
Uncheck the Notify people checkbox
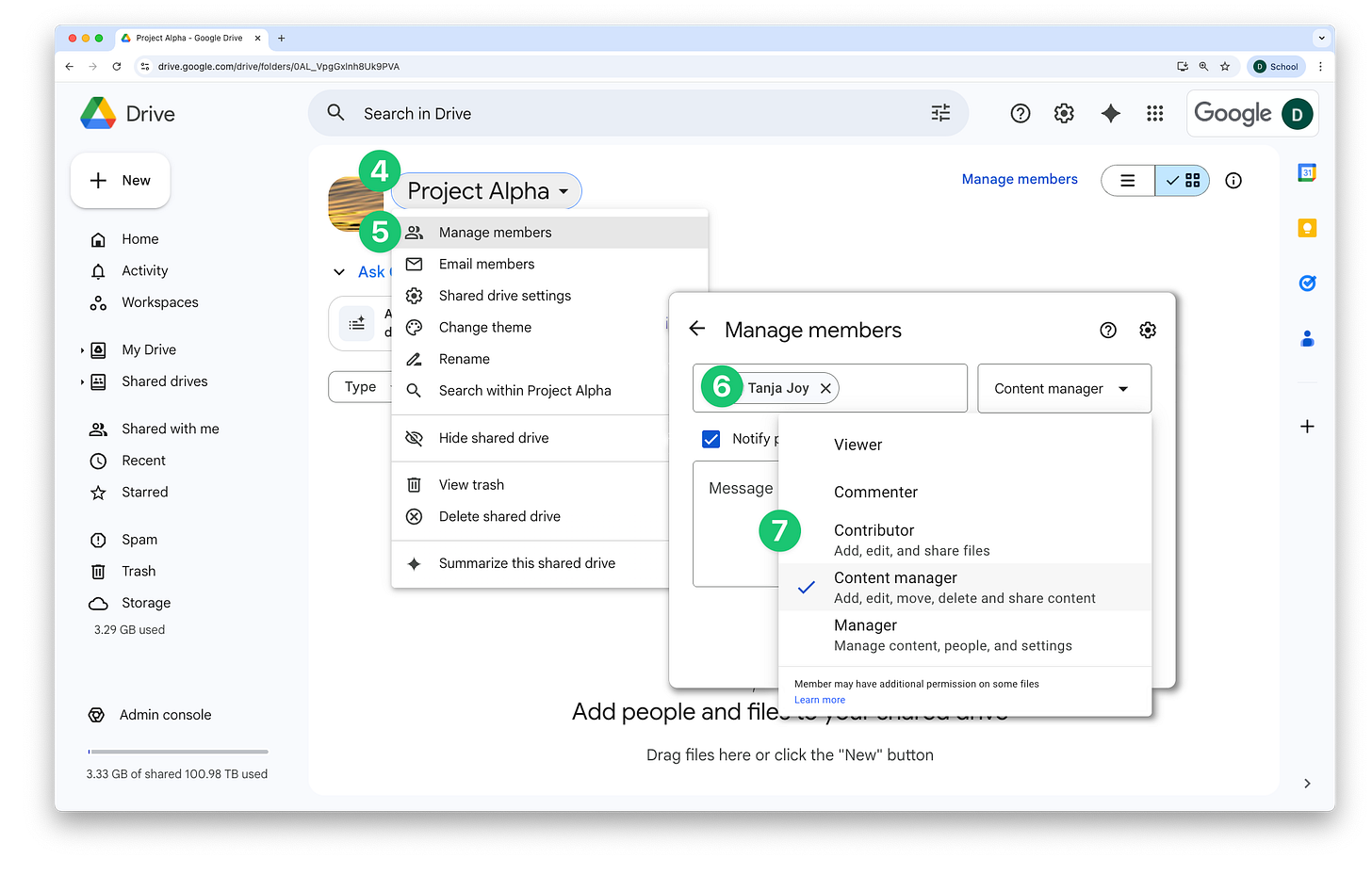click(x=711, y=439)
